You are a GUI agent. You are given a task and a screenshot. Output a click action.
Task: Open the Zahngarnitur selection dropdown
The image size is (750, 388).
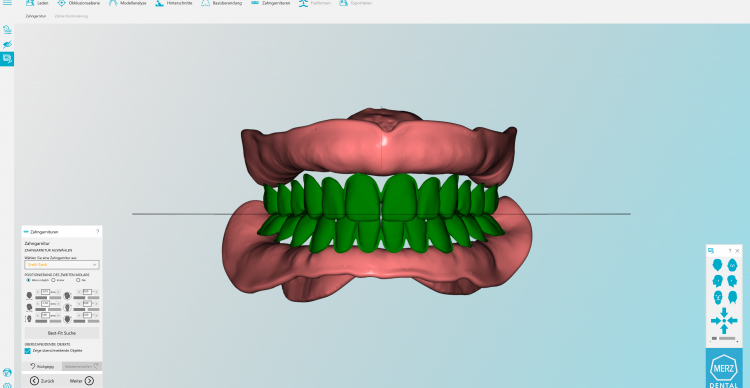click(62, 265)
